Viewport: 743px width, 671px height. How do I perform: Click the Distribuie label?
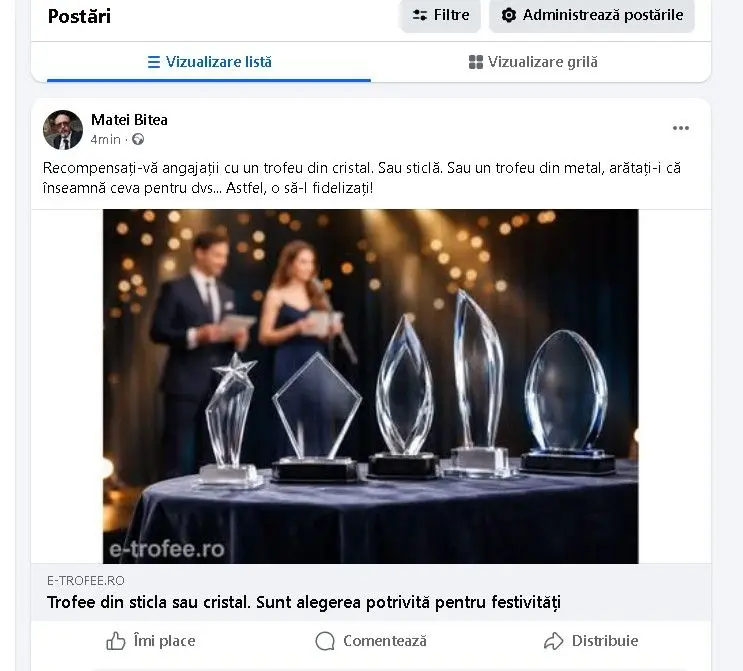pyautogui.click(x=604, y=641)
